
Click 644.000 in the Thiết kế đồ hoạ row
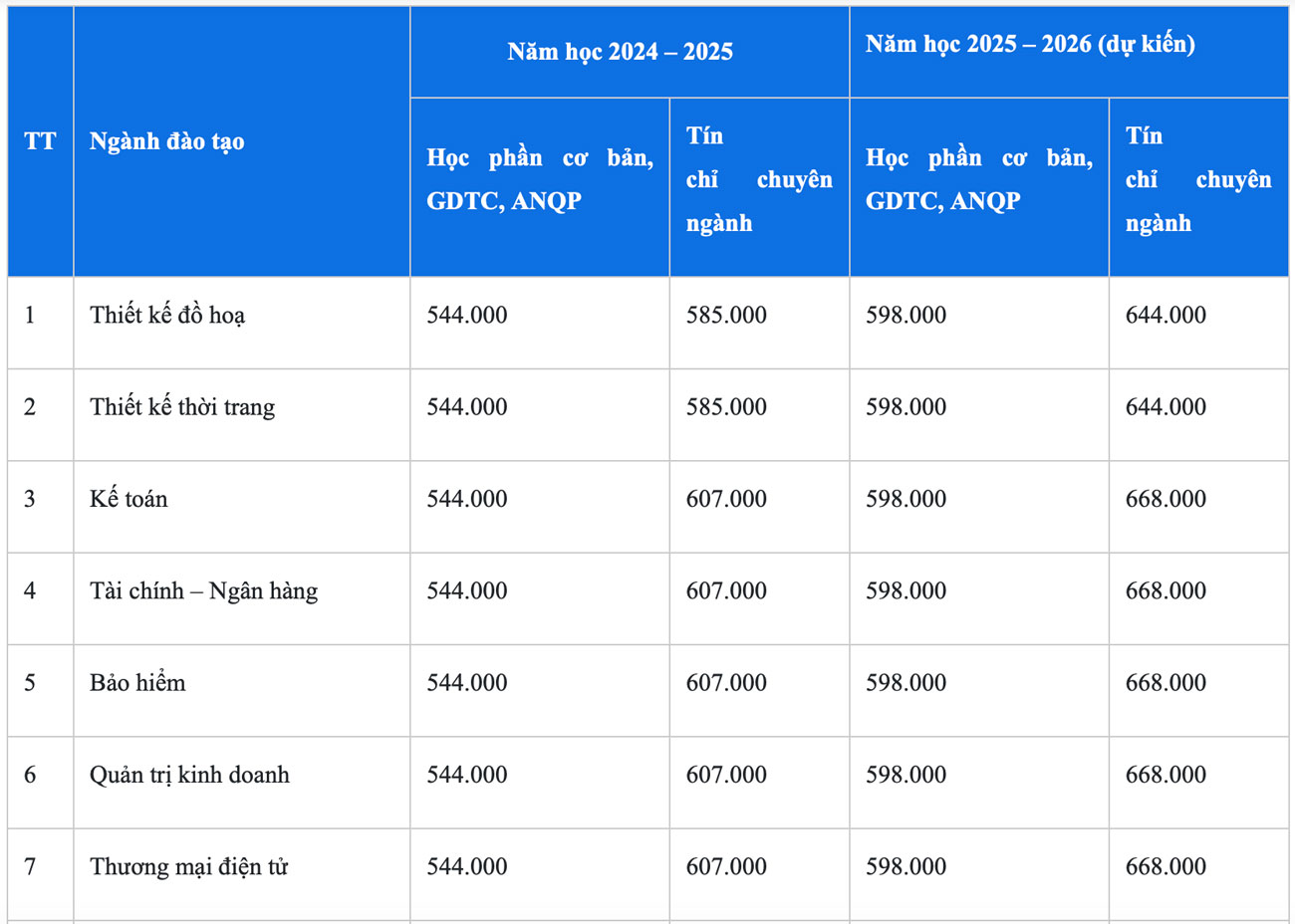[1165, 316]
